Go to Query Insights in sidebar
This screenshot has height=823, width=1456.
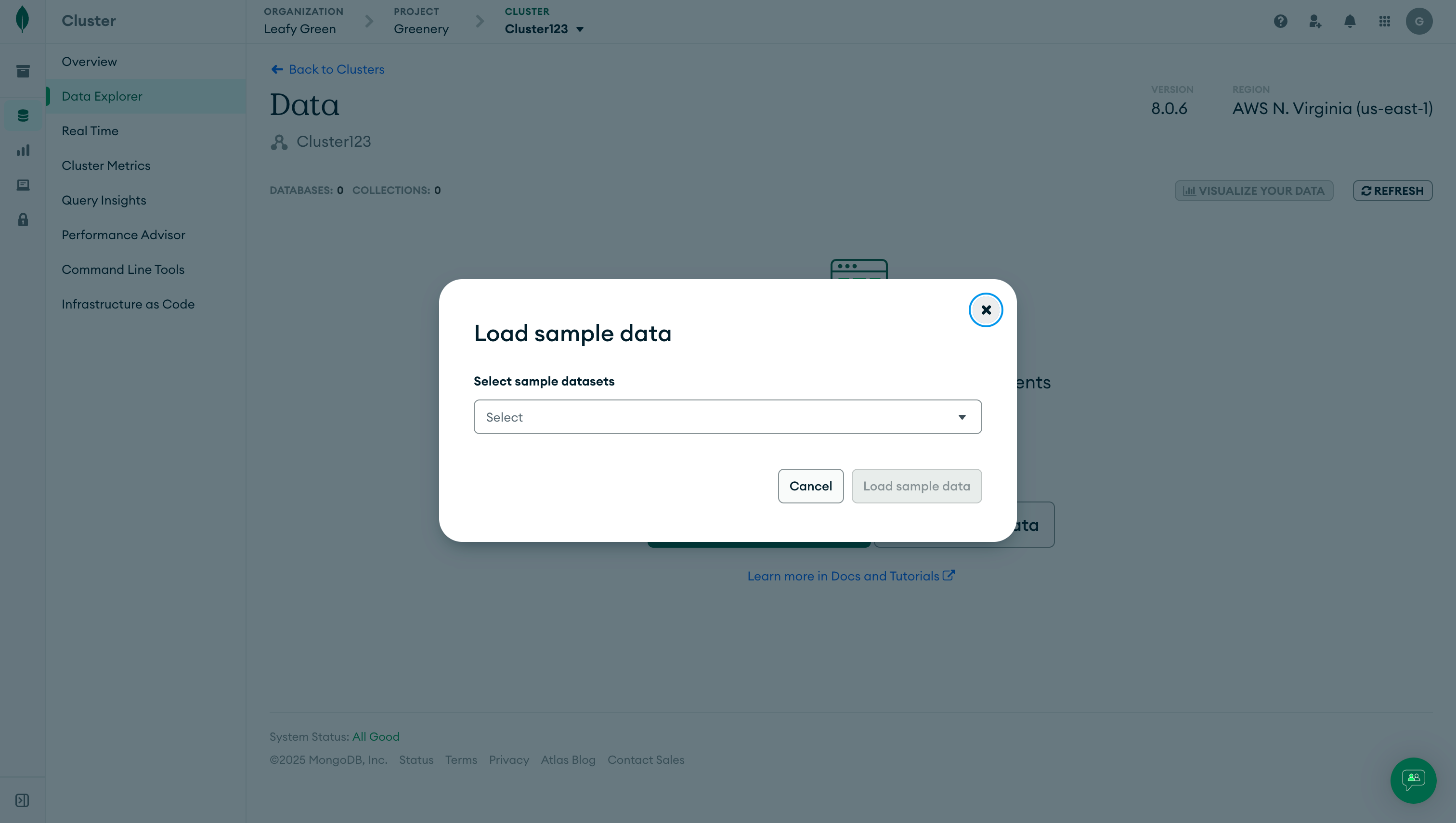pyautogui.click(x=104, y=200)
